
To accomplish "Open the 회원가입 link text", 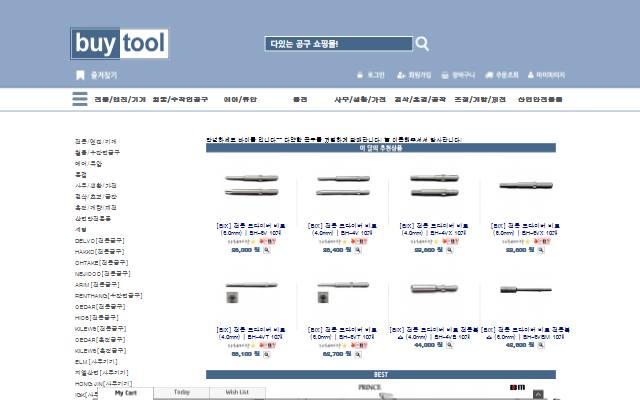I will (420, 75).
